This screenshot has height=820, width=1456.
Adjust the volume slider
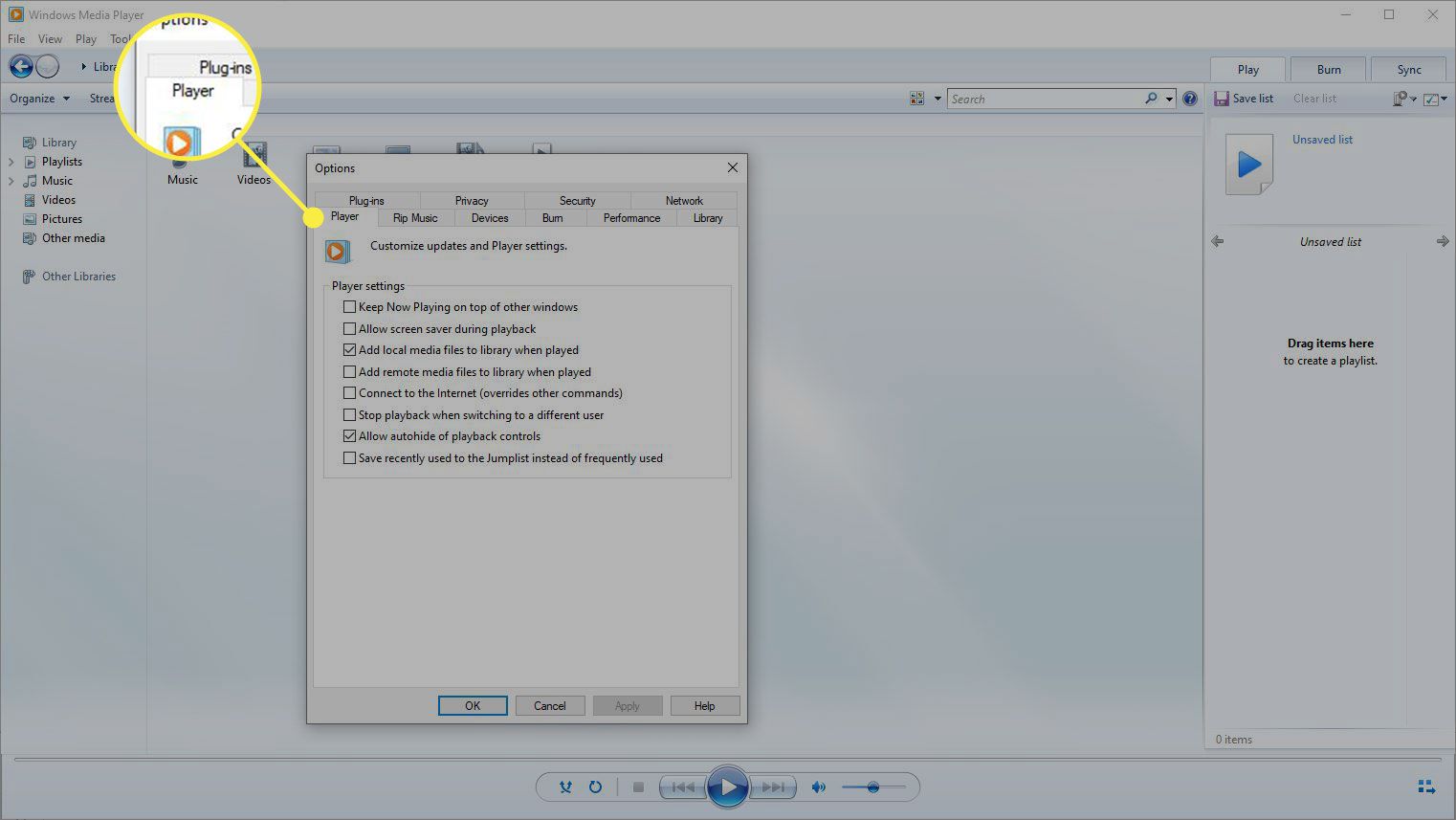click(x=873, y=787)
